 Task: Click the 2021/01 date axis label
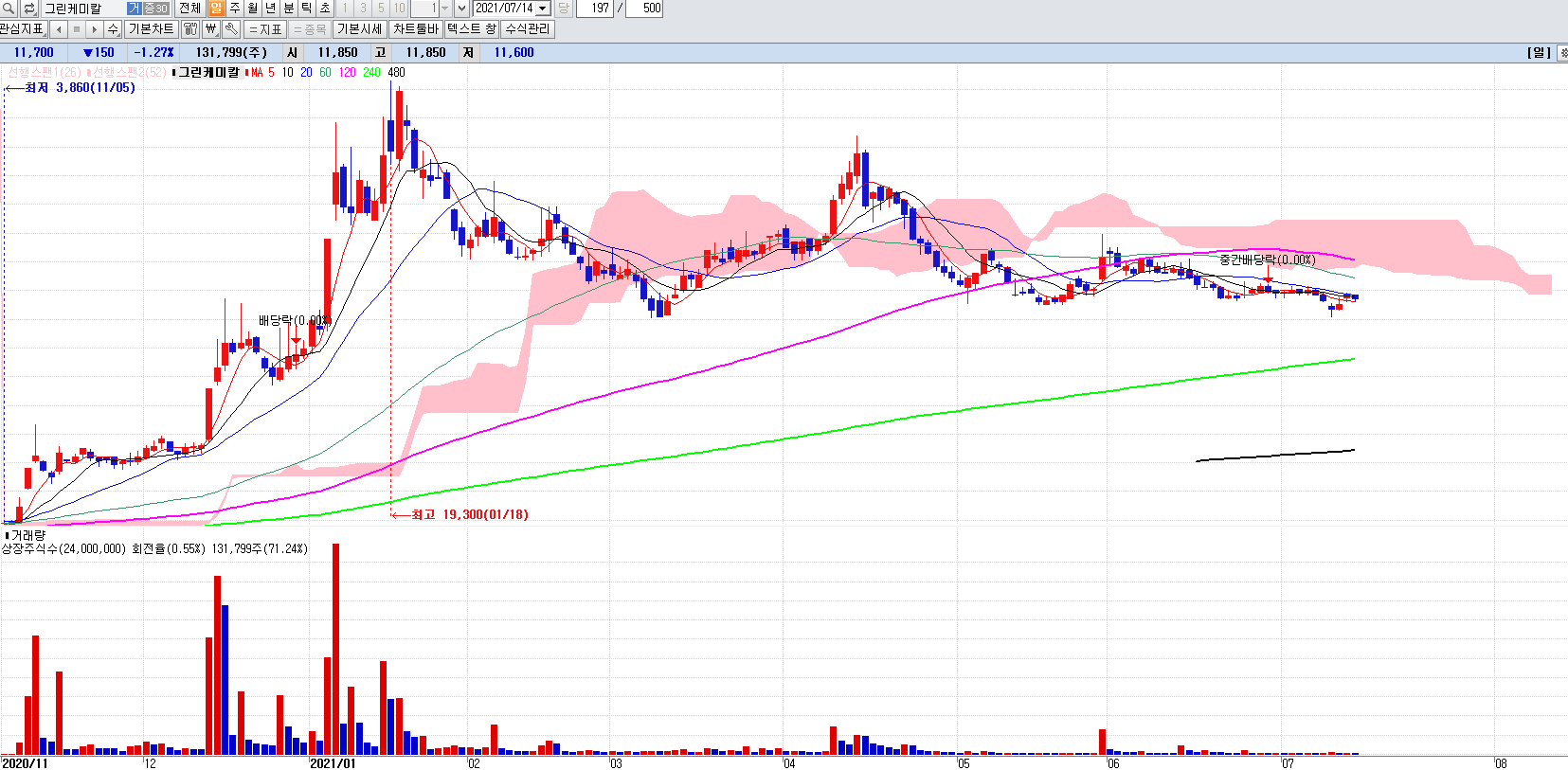coord(333,763)
